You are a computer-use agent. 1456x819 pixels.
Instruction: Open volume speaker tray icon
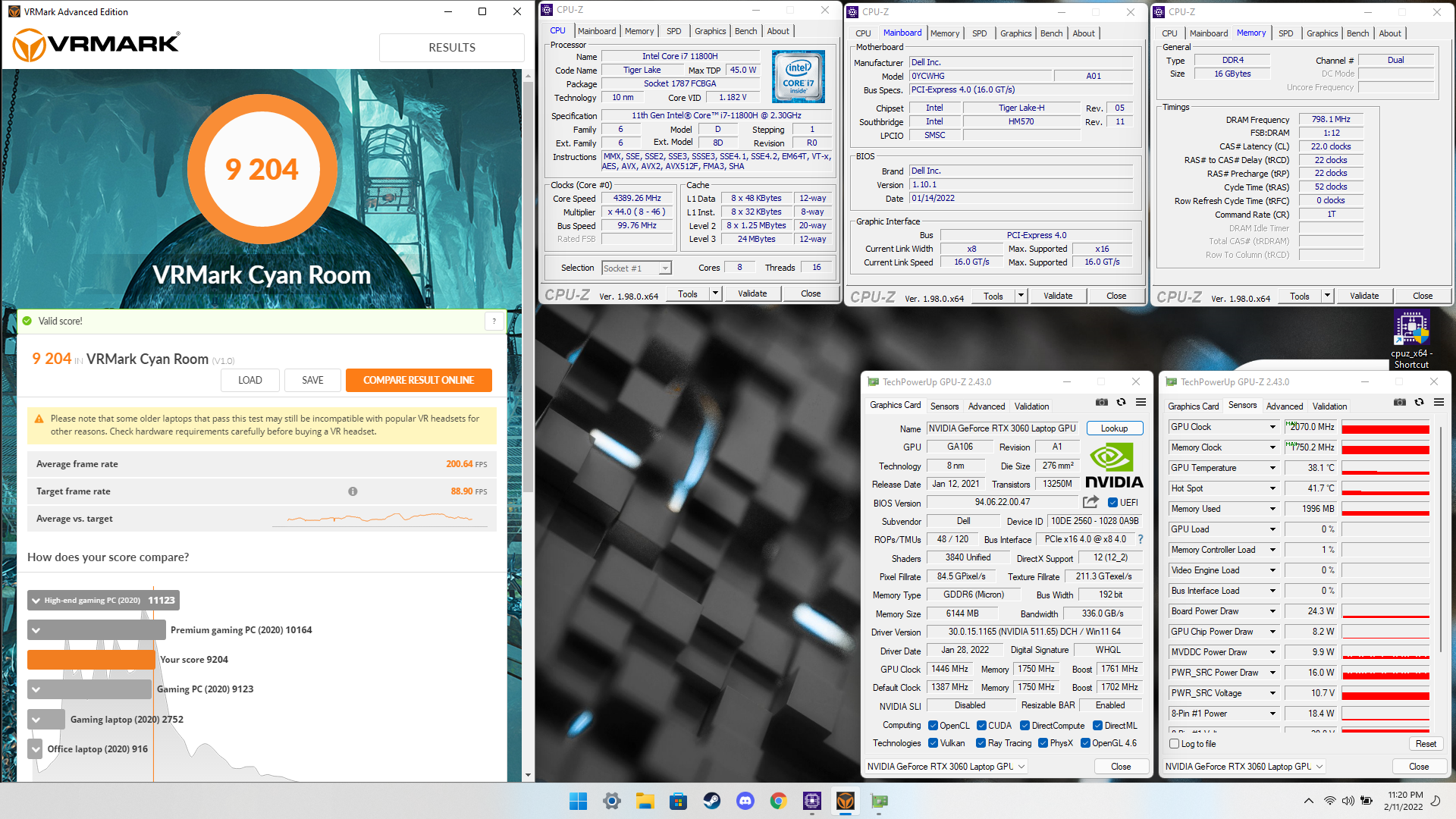[x=1348, y=801]
